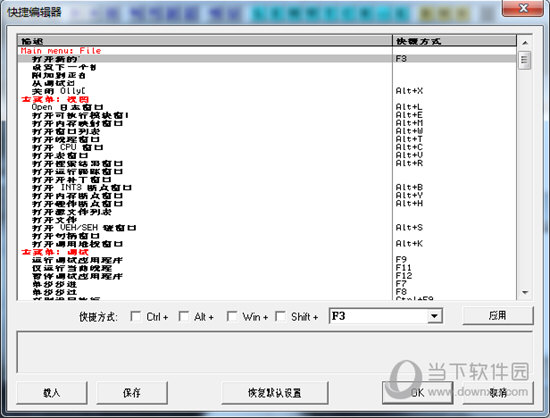Click the 载入 (Load) button

[x=52, y=393]
